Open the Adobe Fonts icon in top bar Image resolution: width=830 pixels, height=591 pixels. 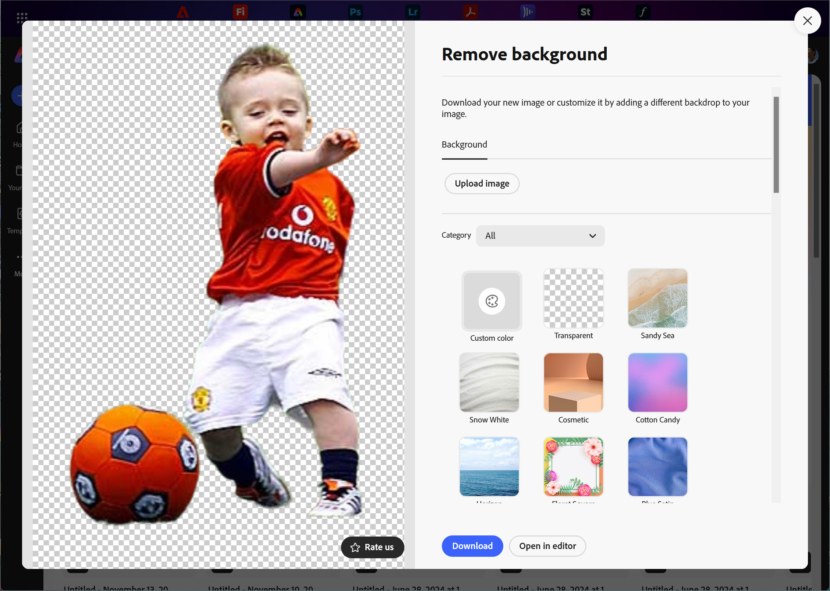pyautogui.click(x=642, y=12)
